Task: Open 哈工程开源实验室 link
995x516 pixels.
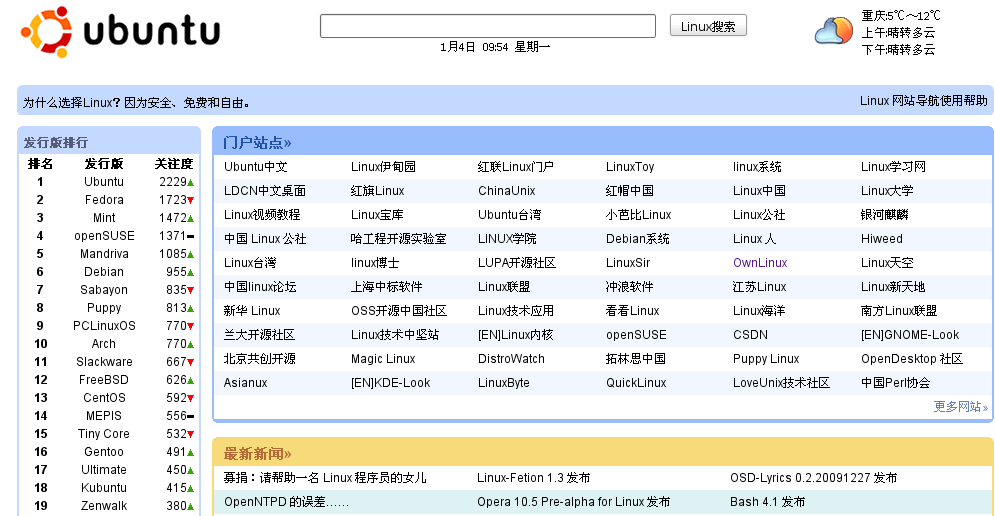Action: pos(399,239)
